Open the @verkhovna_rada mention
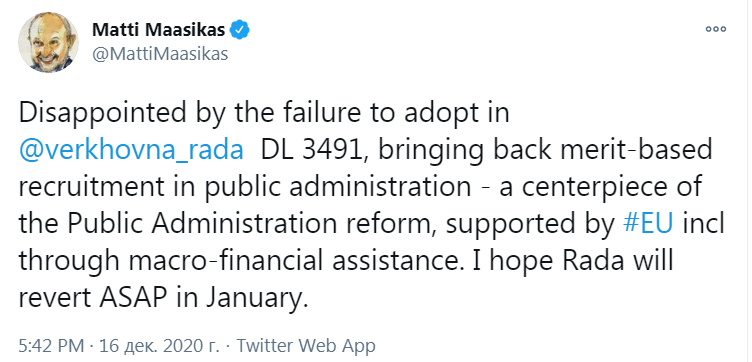Image resolution: width=752 pixels, height=362 pixels. (131, 151)
